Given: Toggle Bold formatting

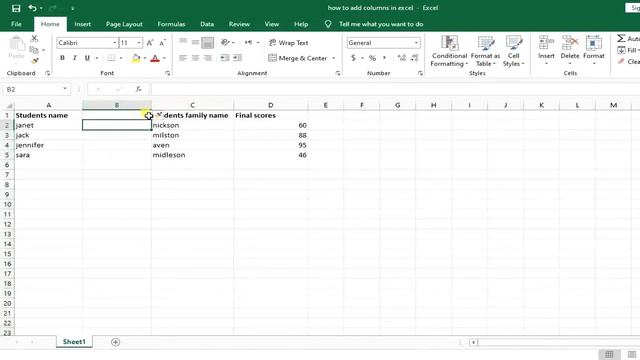Looking at the screenshot, I should [62, 58].
